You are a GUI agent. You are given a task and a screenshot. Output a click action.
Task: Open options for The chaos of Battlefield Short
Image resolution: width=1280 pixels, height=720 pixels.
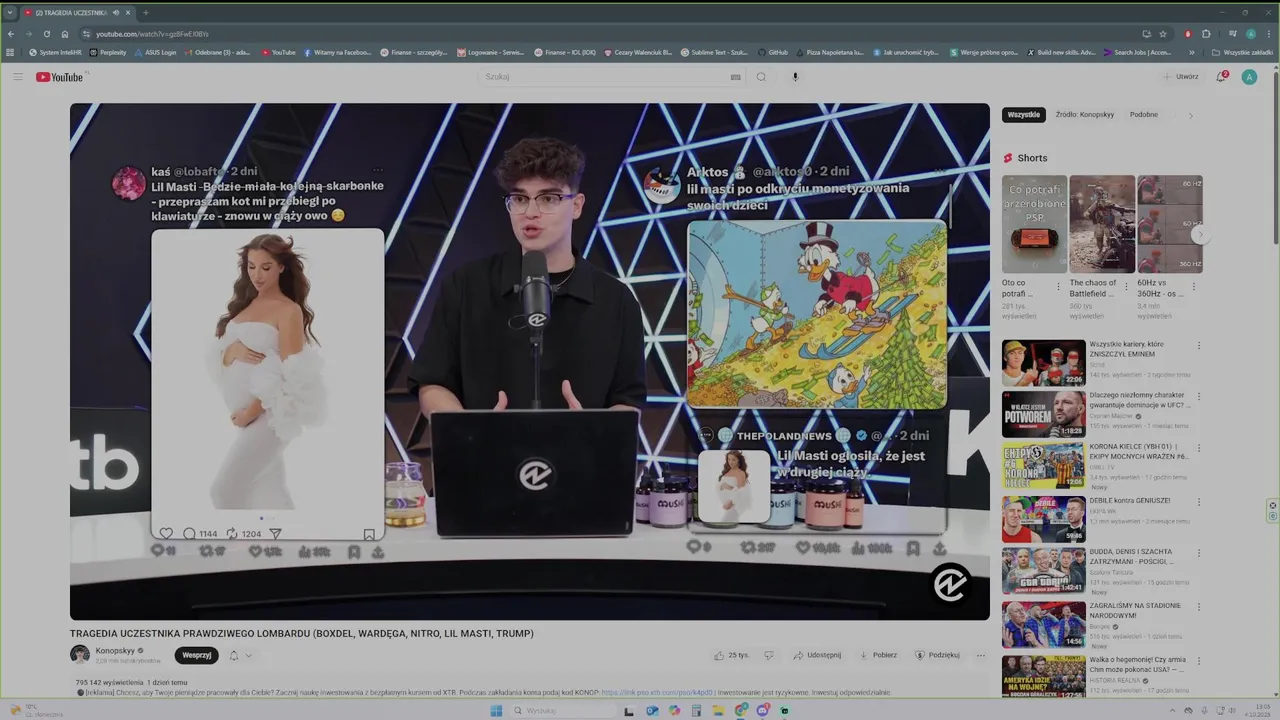coord(1127,286)
